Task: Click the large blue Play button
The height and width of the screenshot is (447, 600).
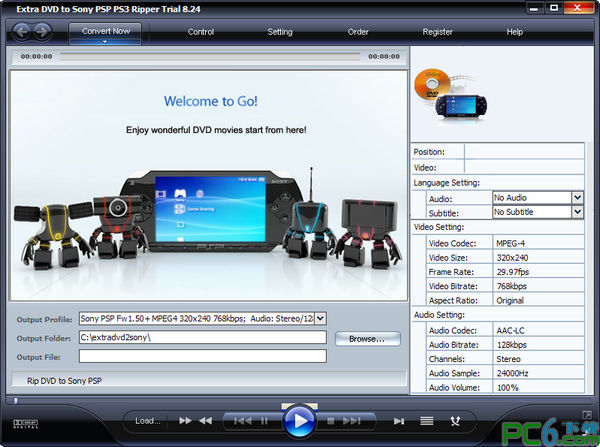Action: point(298,422)
